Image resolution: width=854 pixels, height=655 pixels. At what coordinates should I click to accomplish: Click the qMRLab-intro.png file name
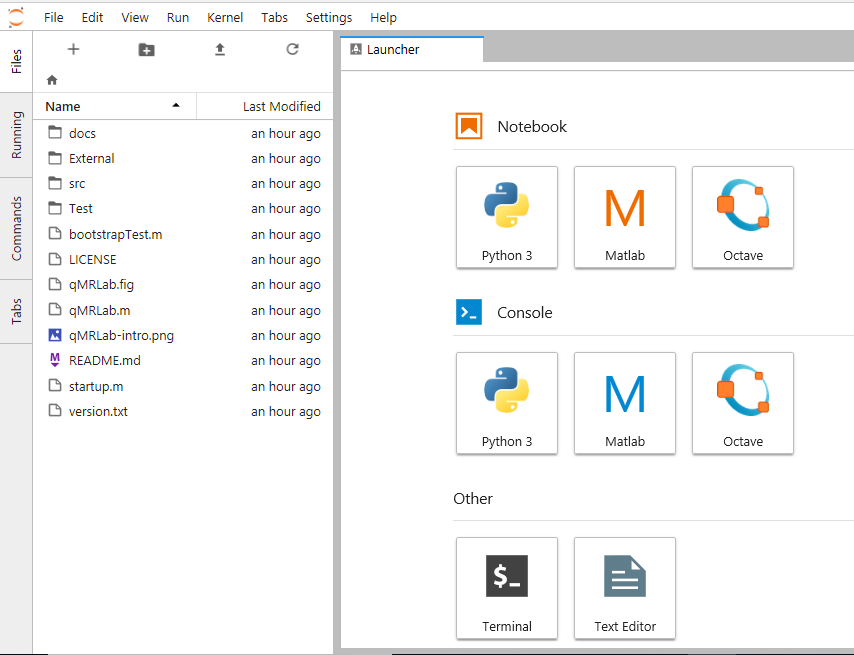point(121,335)
